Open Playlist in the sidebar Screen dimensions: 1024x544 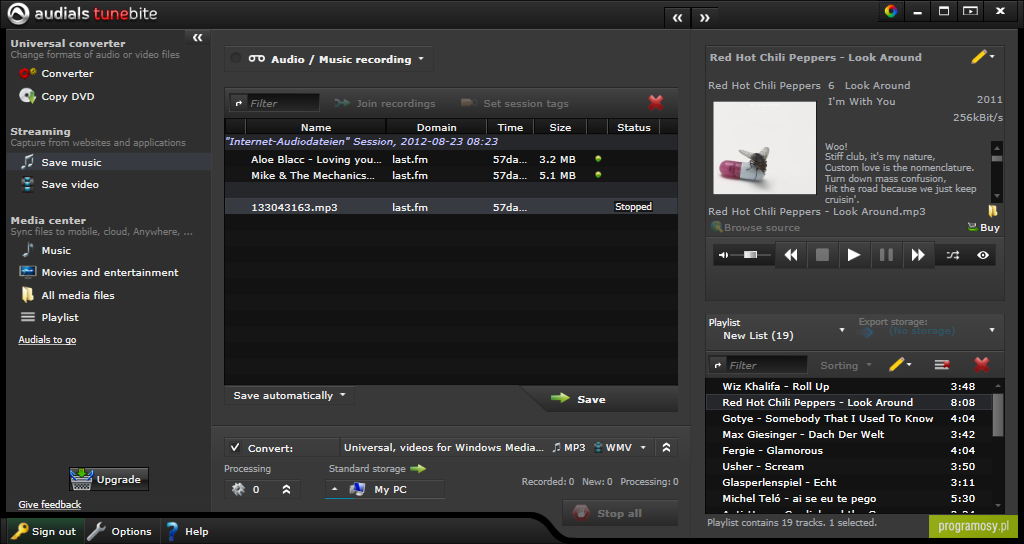[x=50, y=317]
